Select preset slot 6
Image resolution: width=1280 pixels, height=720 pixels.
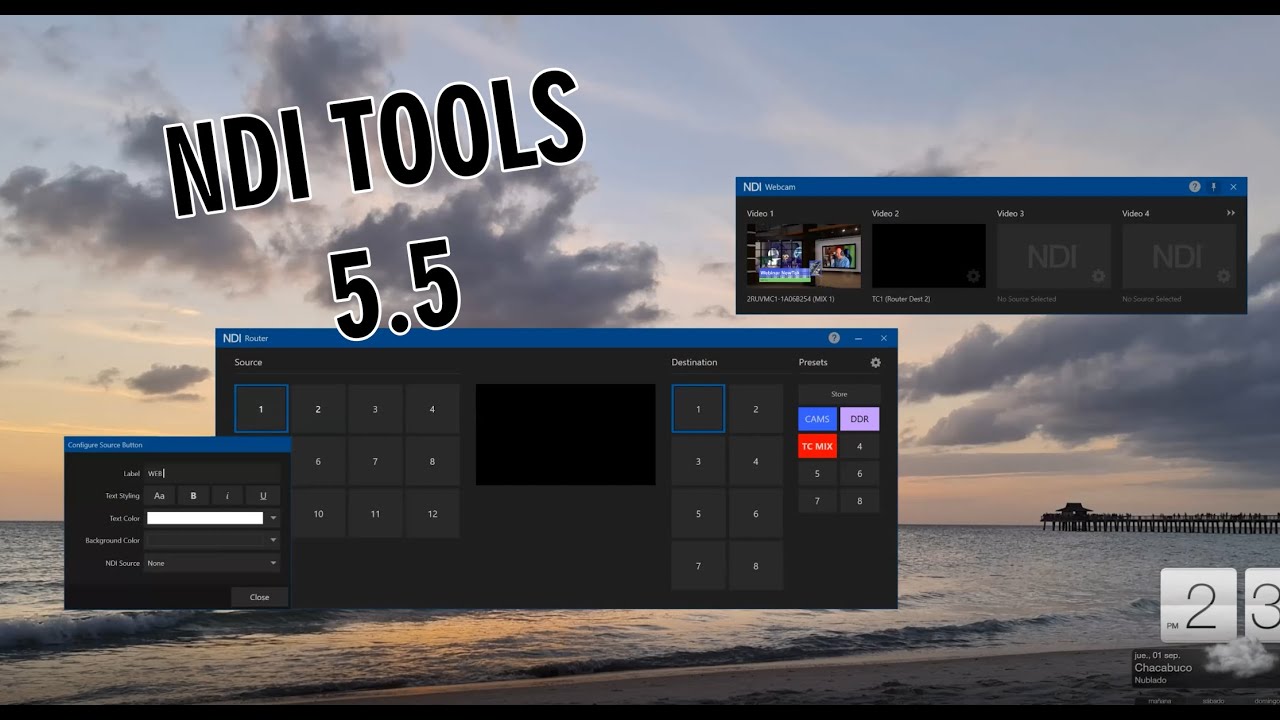point(859,474)
